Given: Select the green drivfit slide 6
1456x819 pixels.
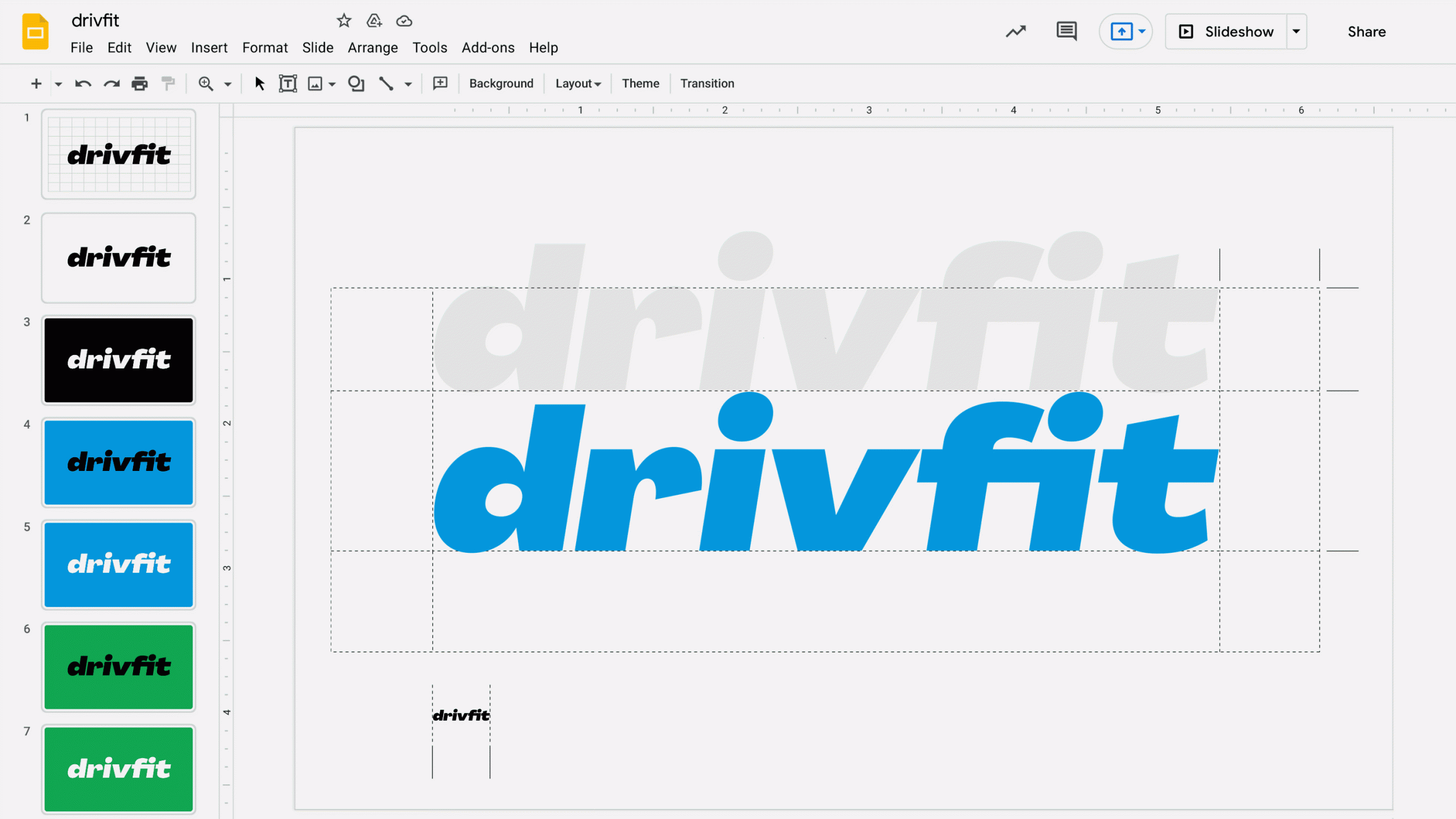Looking at the screenshot, I should tap(118, 667).
